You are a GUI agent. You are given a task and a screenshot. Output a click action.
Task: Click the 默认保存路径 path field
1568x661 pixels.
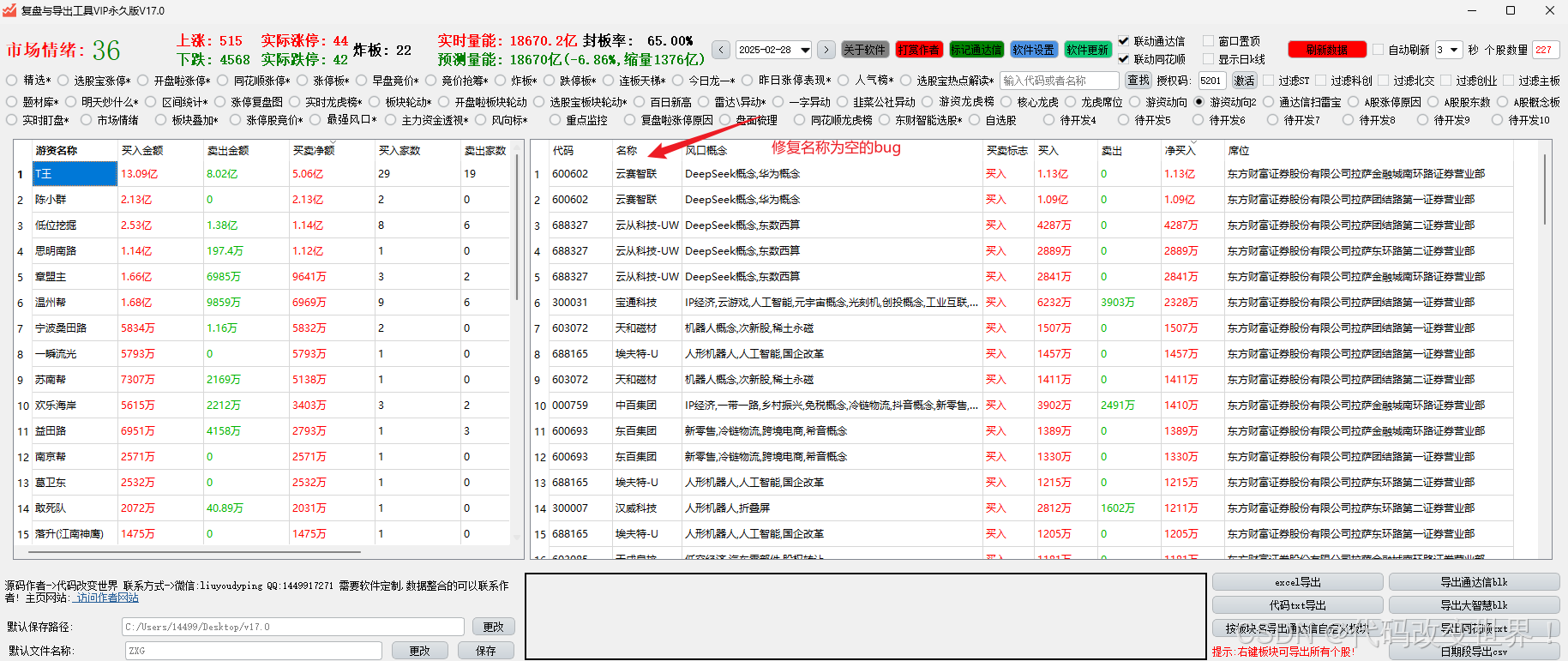click(293, 627)
